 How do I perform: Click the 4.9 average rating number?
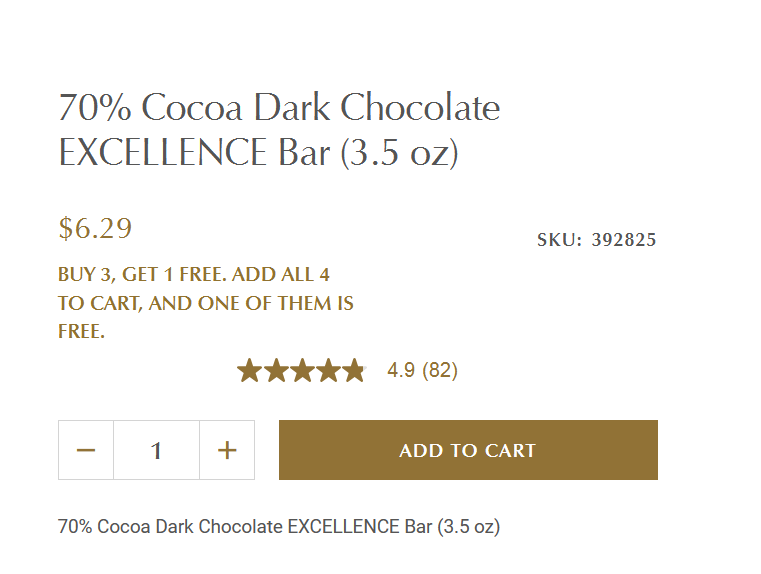401,370
